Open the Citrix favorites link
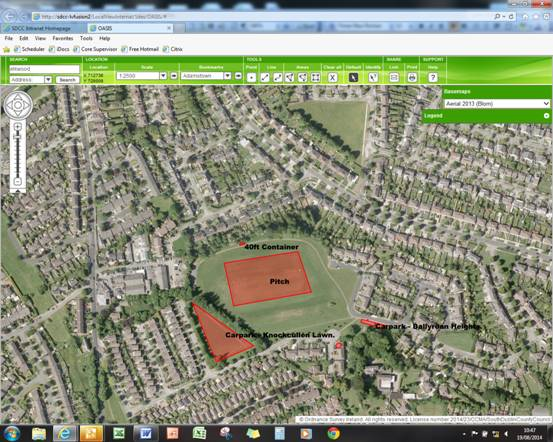The image size is (553, 442). click(173, 49)
